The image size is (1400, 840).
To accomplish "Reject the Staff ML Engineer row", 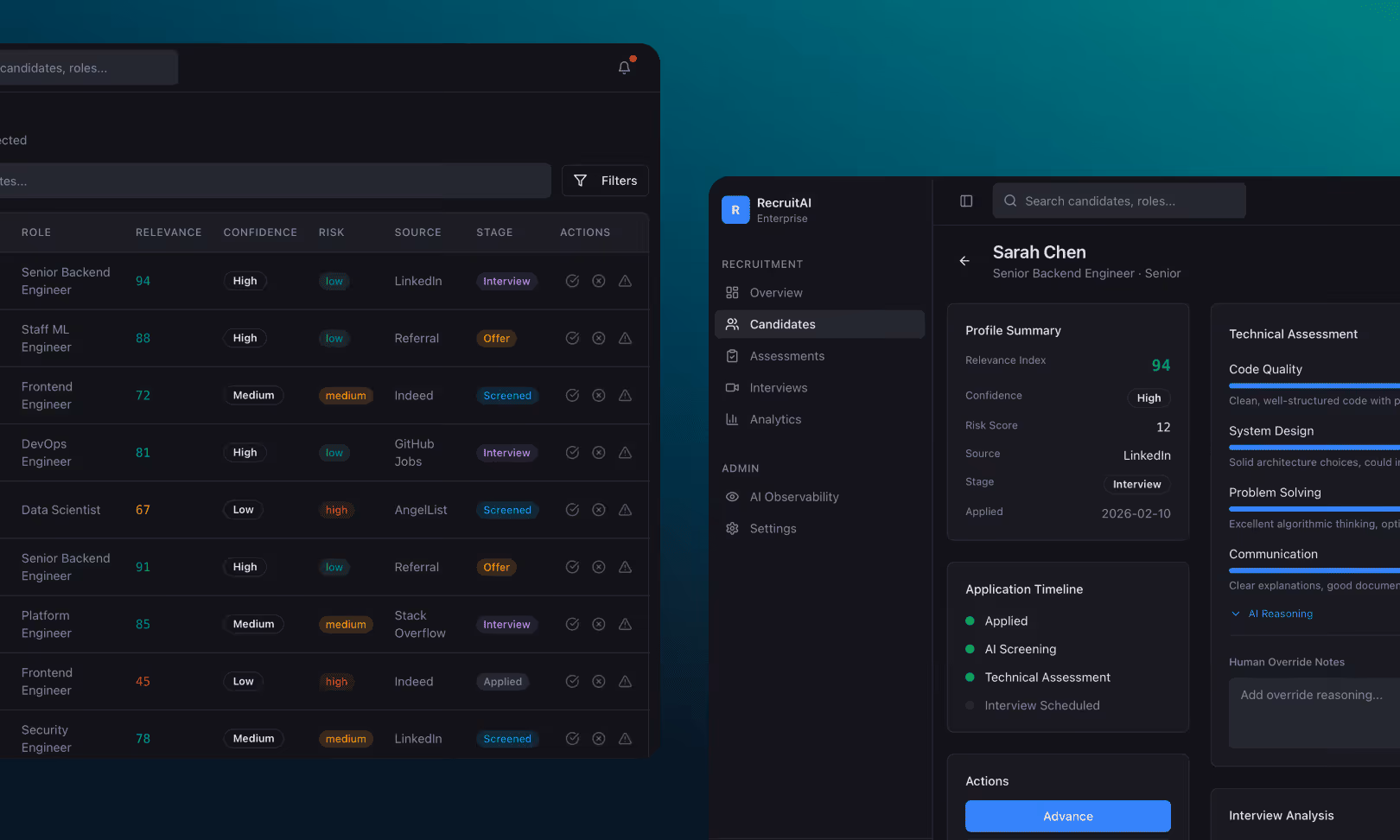I will tap(598, 338).
